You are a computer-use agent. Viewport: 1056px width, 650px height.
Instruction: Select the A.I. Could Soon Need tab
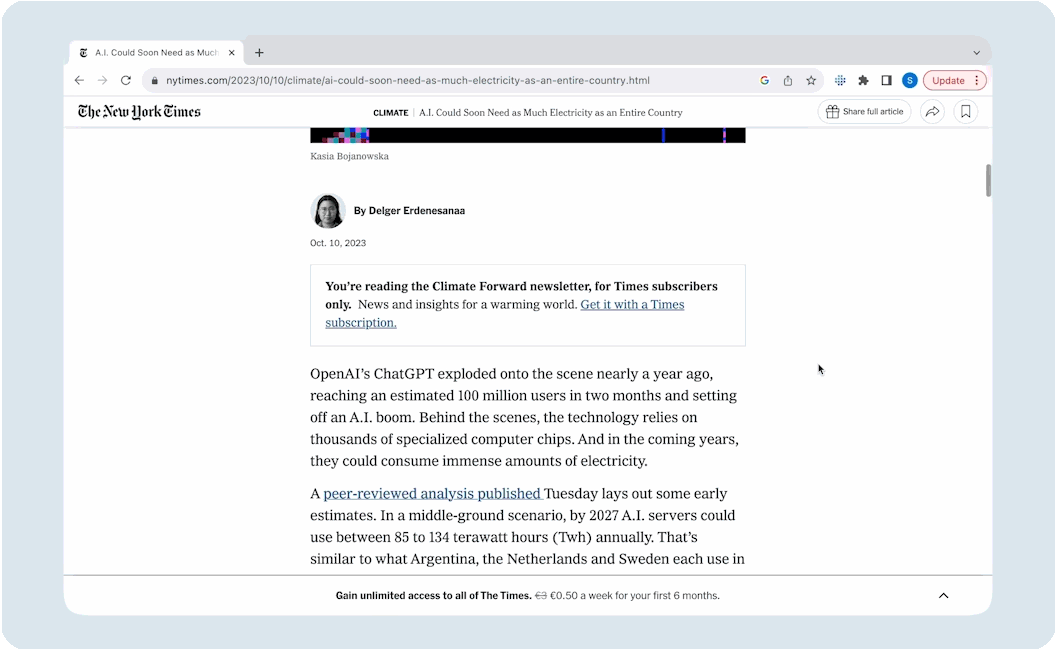(x=155, y=53)
